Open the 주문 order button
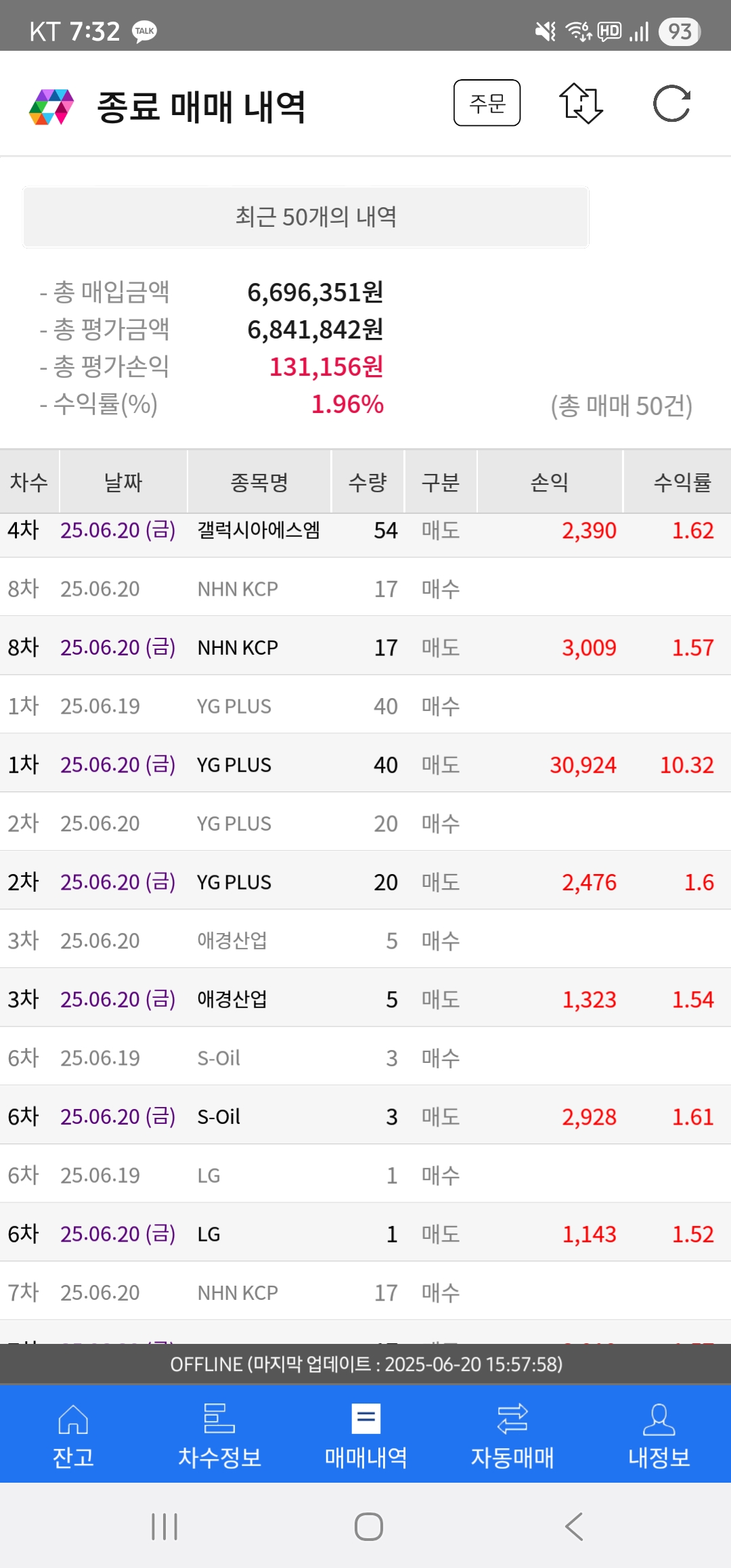The height and width of the screenshot is (1568, 731). (x=487, y=103)
